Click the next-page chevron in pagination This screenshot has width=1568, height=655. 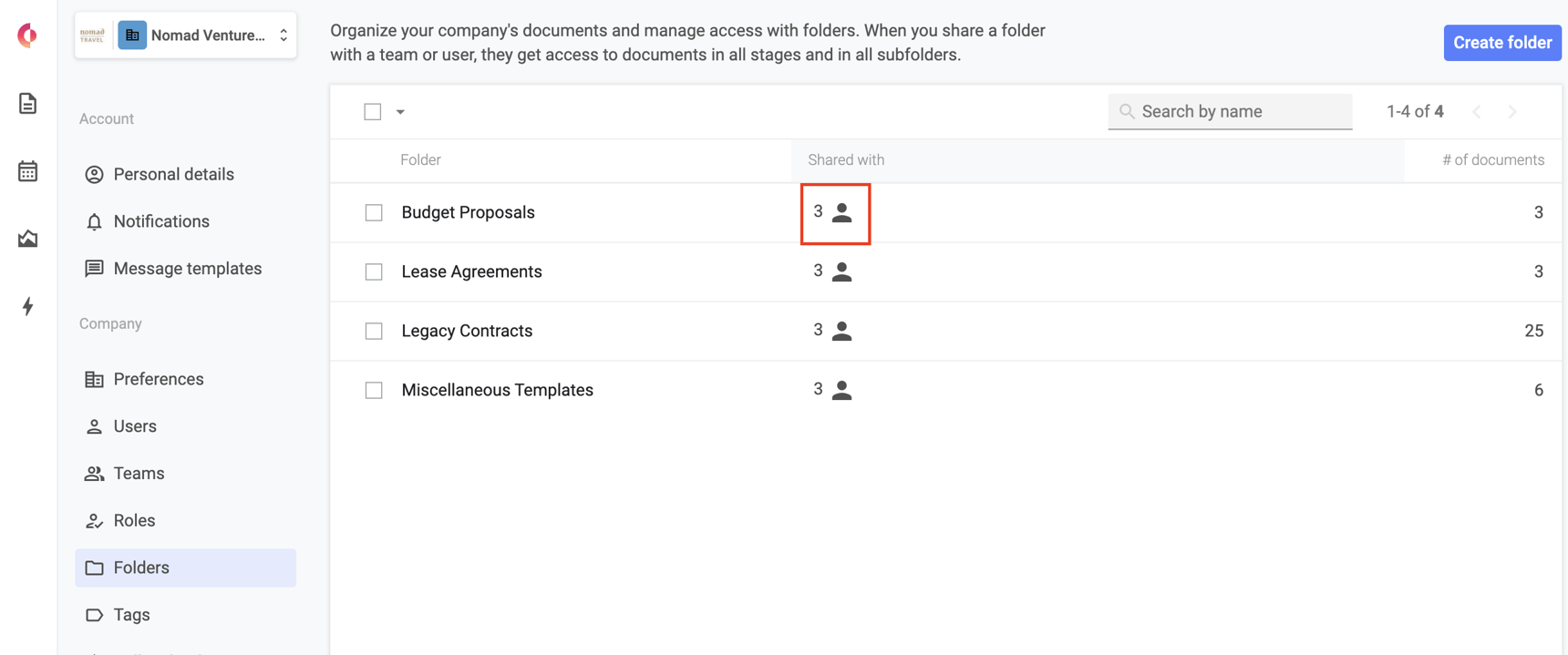(1512, 110)
